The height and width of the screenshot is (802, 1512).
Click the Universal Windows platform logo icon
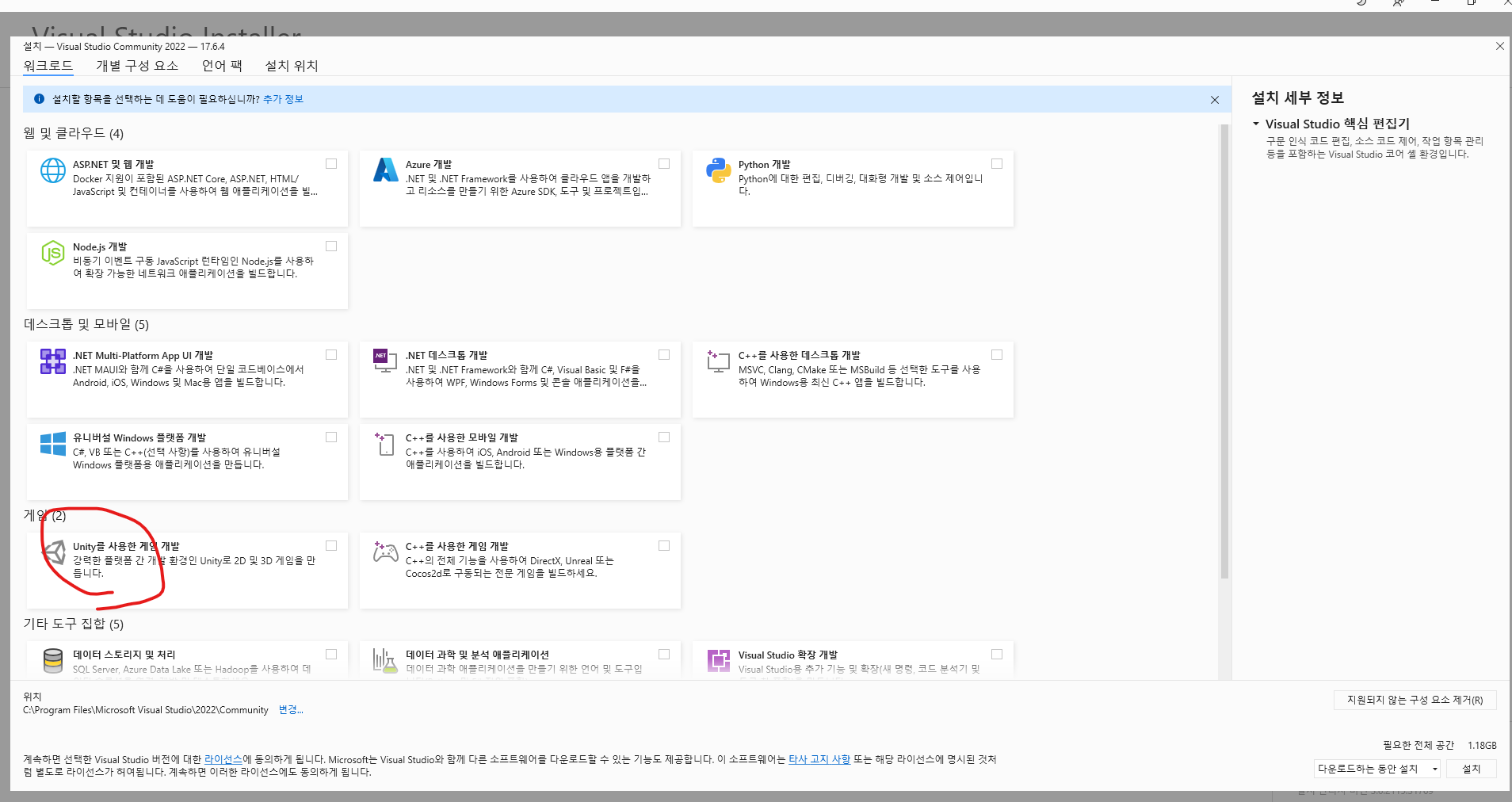point(53,444)
